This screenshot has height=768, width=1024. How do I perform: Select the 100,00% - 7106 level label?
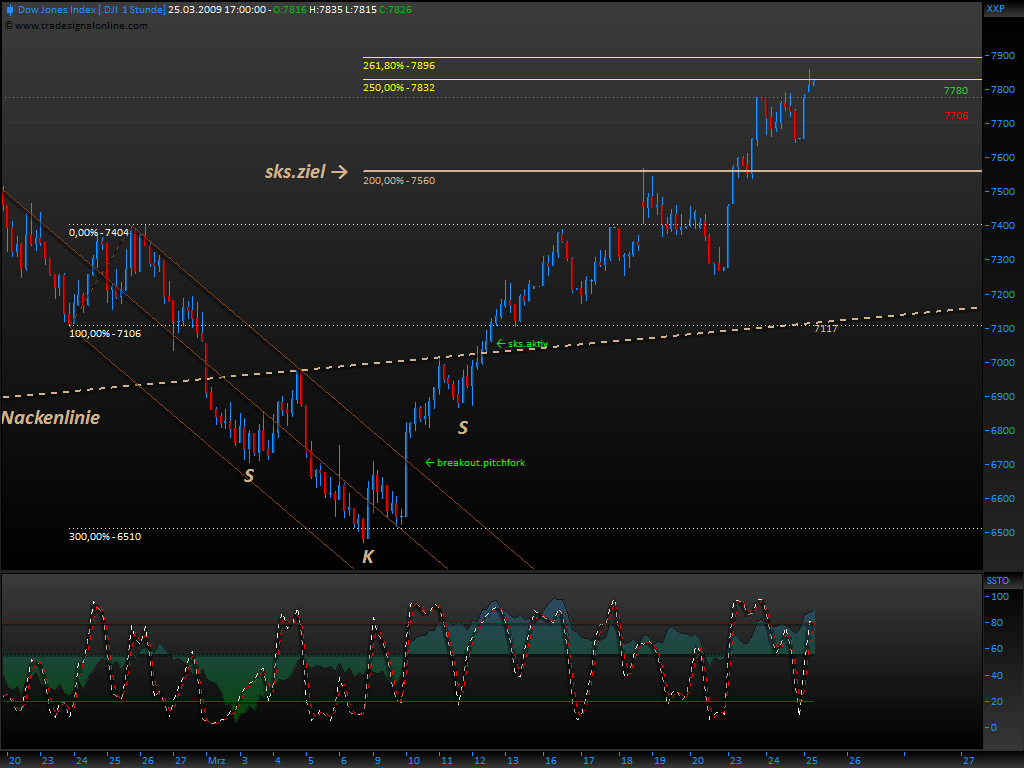105,334
